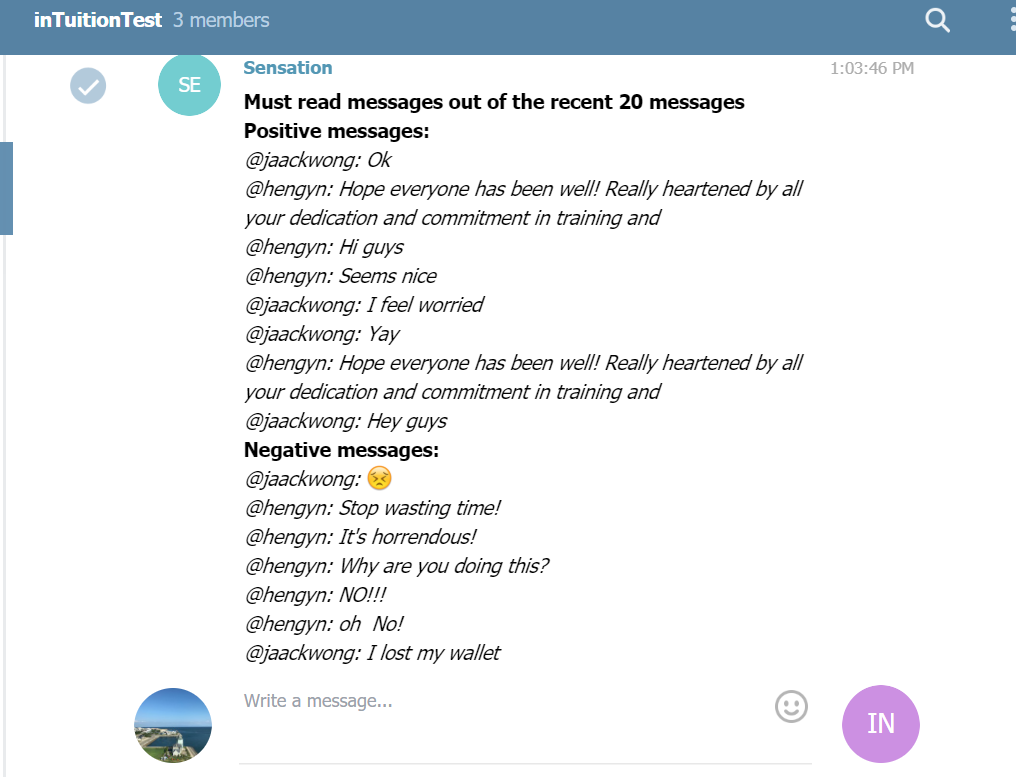The width and height of the screenshot is (1016, 777).
Task: Click the lighthouse profile photo beside composer
Action: (173, 725)
